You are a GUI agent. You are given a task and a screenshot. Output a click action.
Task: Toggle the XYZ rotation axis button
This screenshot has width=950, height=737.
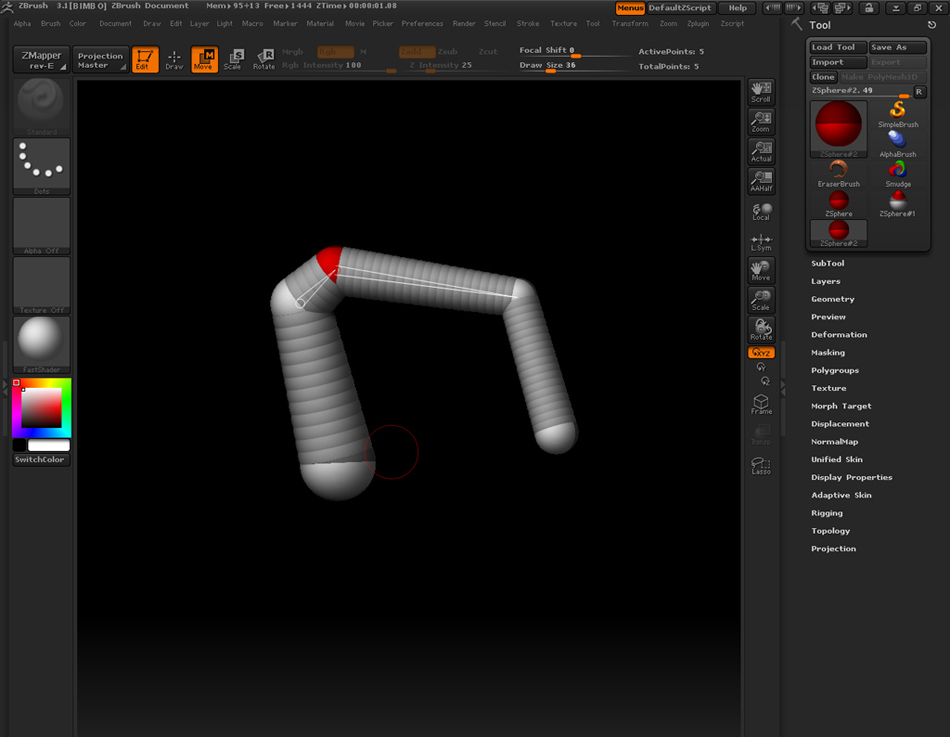[761, 353]
